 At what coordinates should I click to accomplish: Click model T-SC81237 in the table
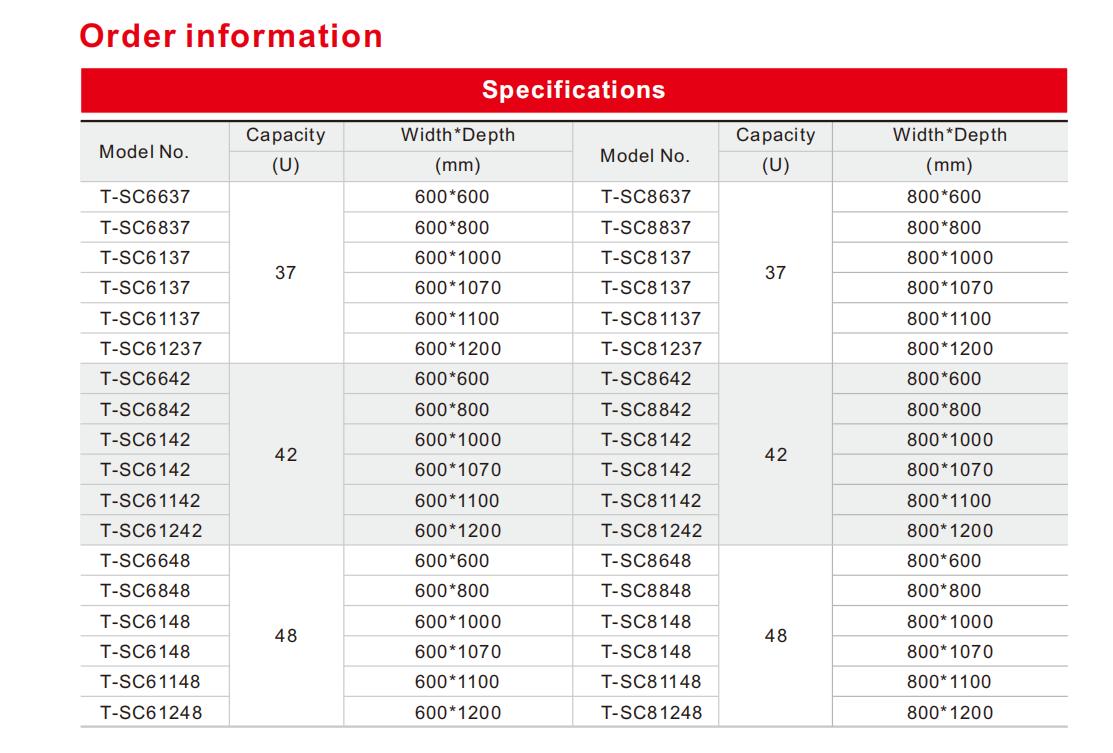click(x=652, y=349)
